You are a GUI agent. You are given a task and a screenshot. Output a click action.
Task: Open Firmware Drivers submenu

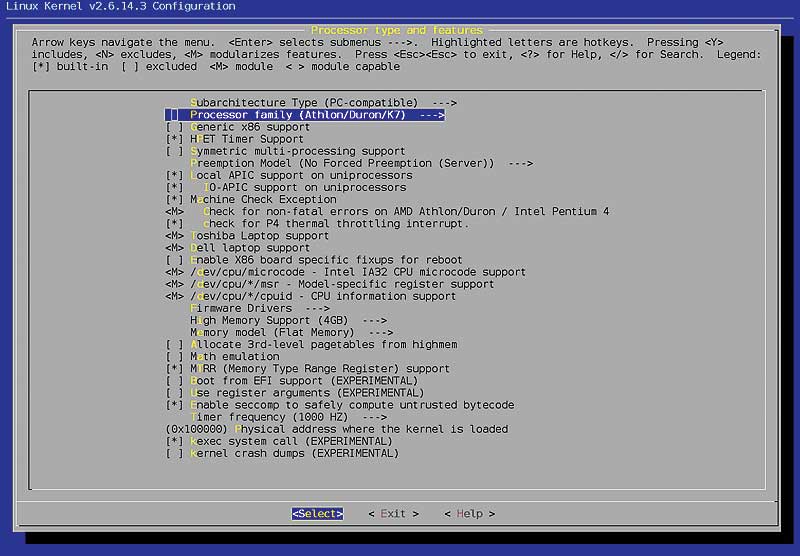pos(260,308)
